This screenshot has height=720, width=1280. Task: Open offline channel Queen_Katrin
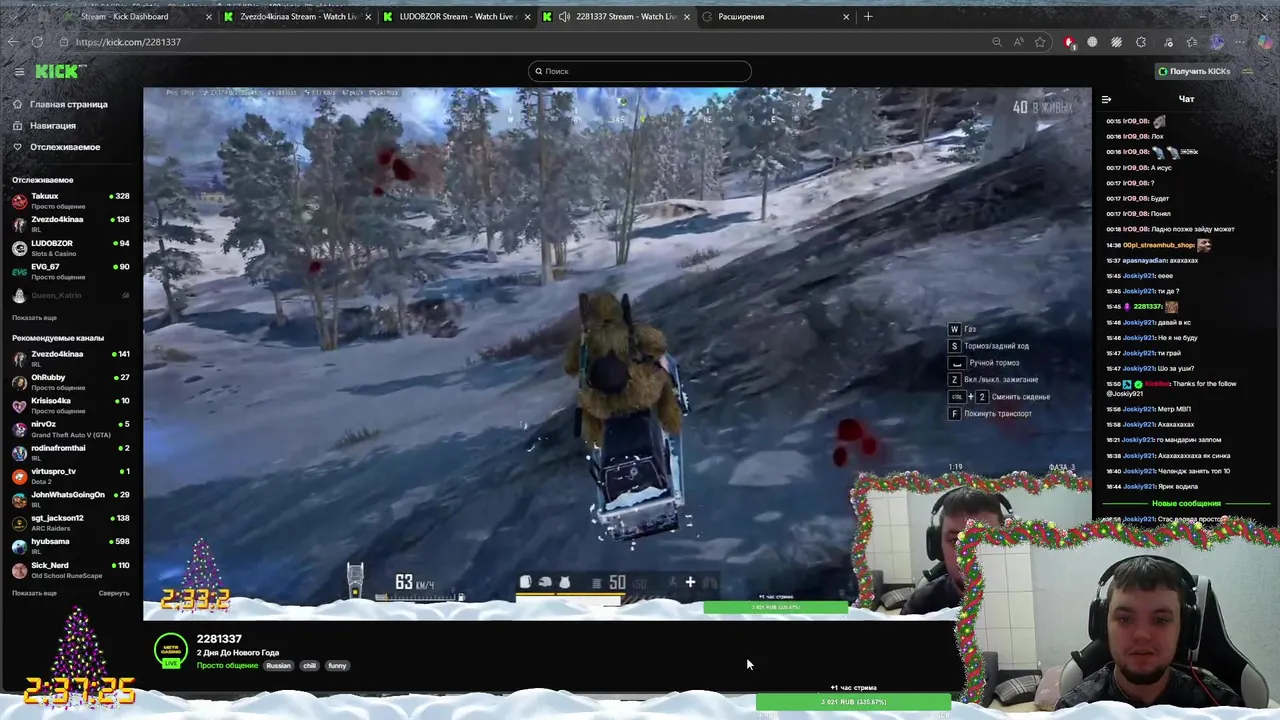tap(70, 295)
